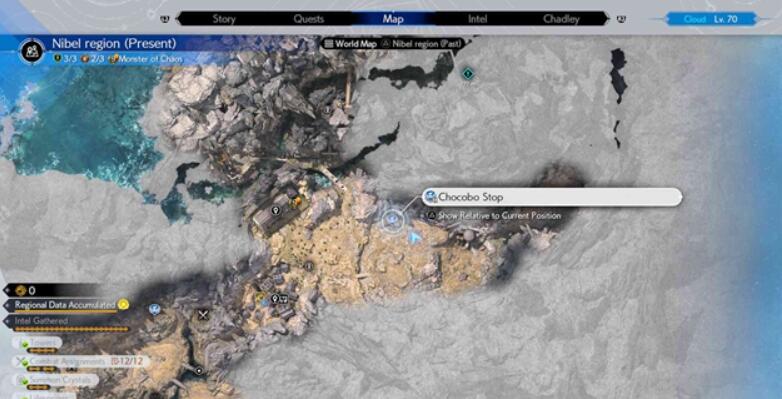Open the World Map button
Image resolution: width=782 pixels, height=399 pixels.
[350, 43]
